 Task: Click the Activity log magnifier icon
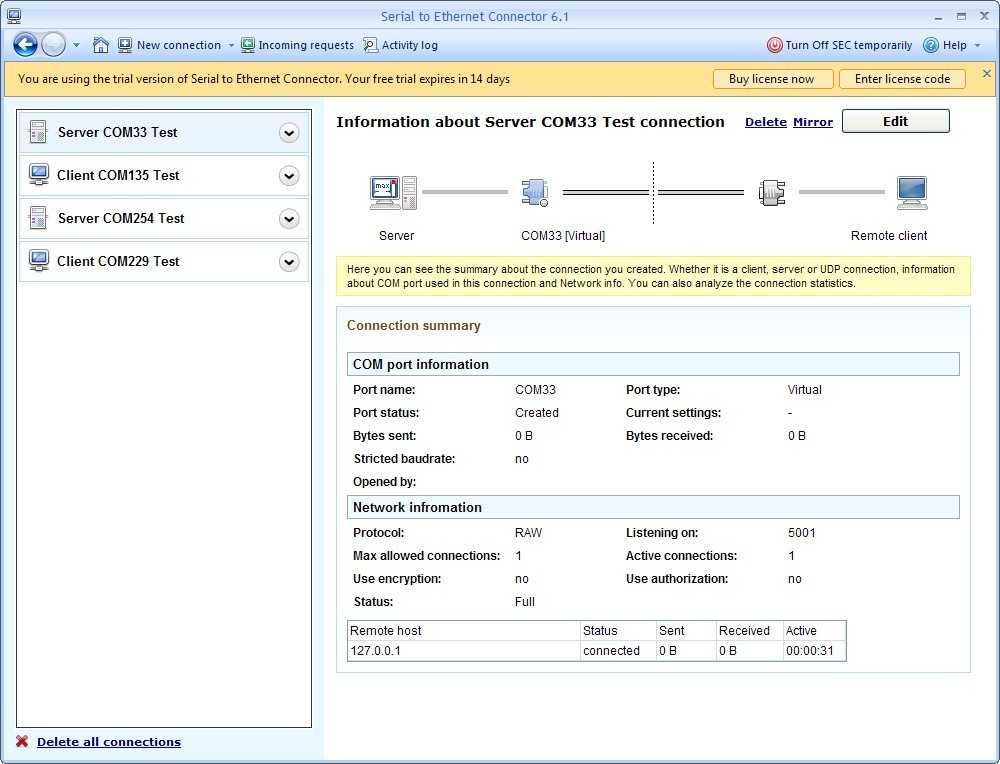(x=371, y=45)
